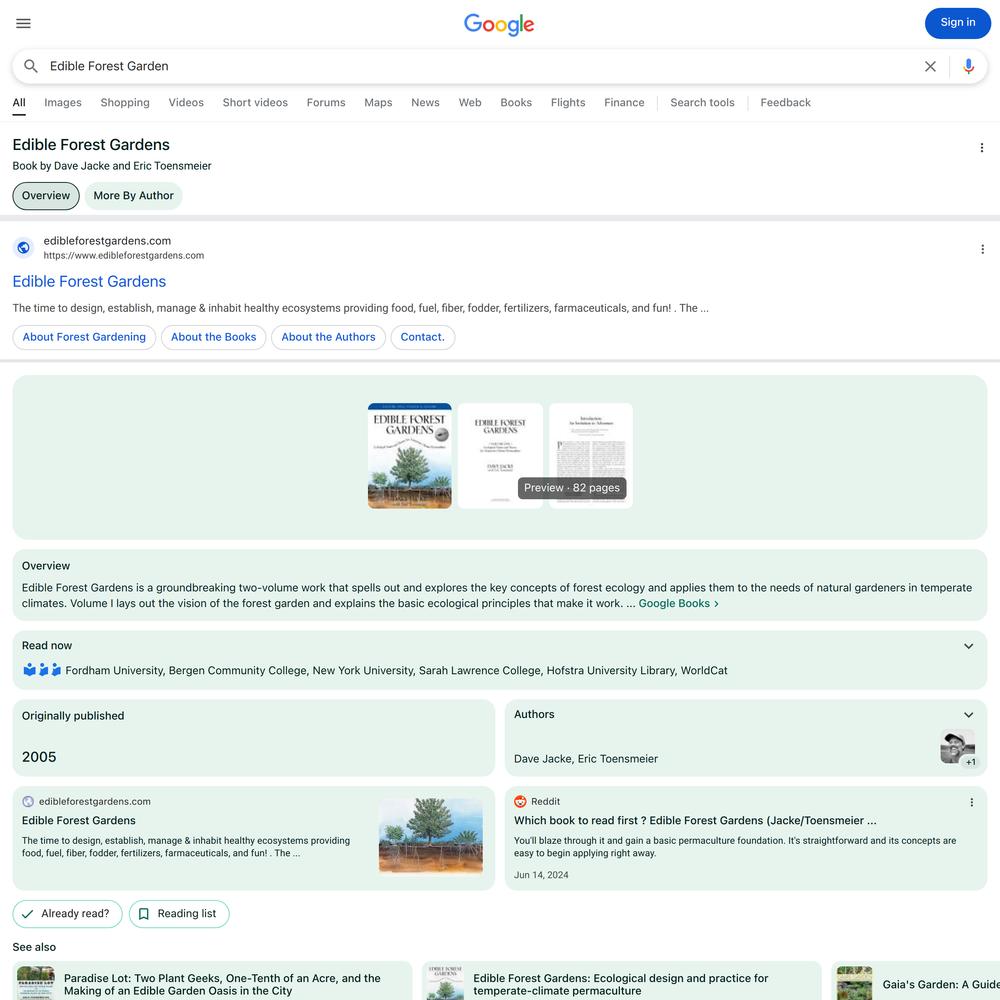
Task: Open more options for Edible Forest Gardens book panel
Action: pos(982,148)
